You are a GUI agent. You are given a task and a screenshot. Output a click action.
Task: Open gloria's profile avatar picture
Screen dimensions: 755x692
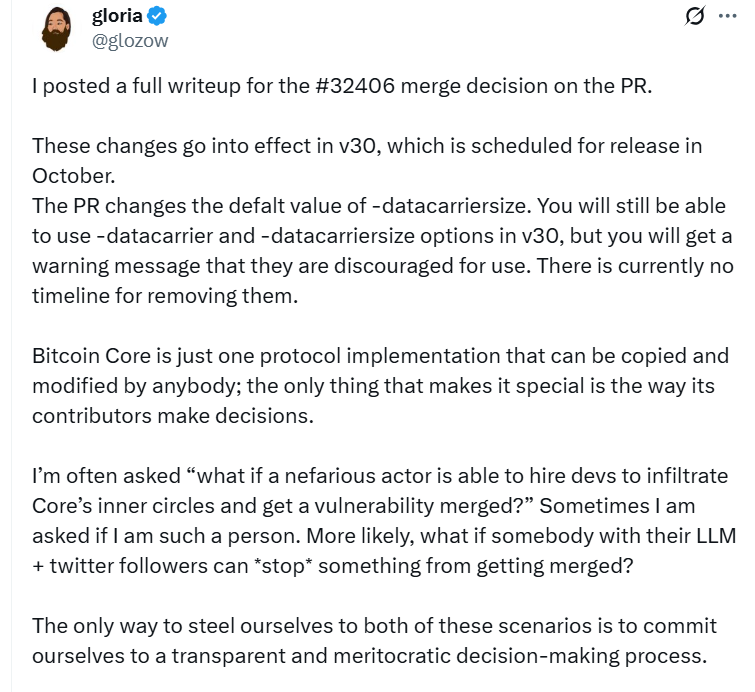pyautogui.click(x=56, y=29)
